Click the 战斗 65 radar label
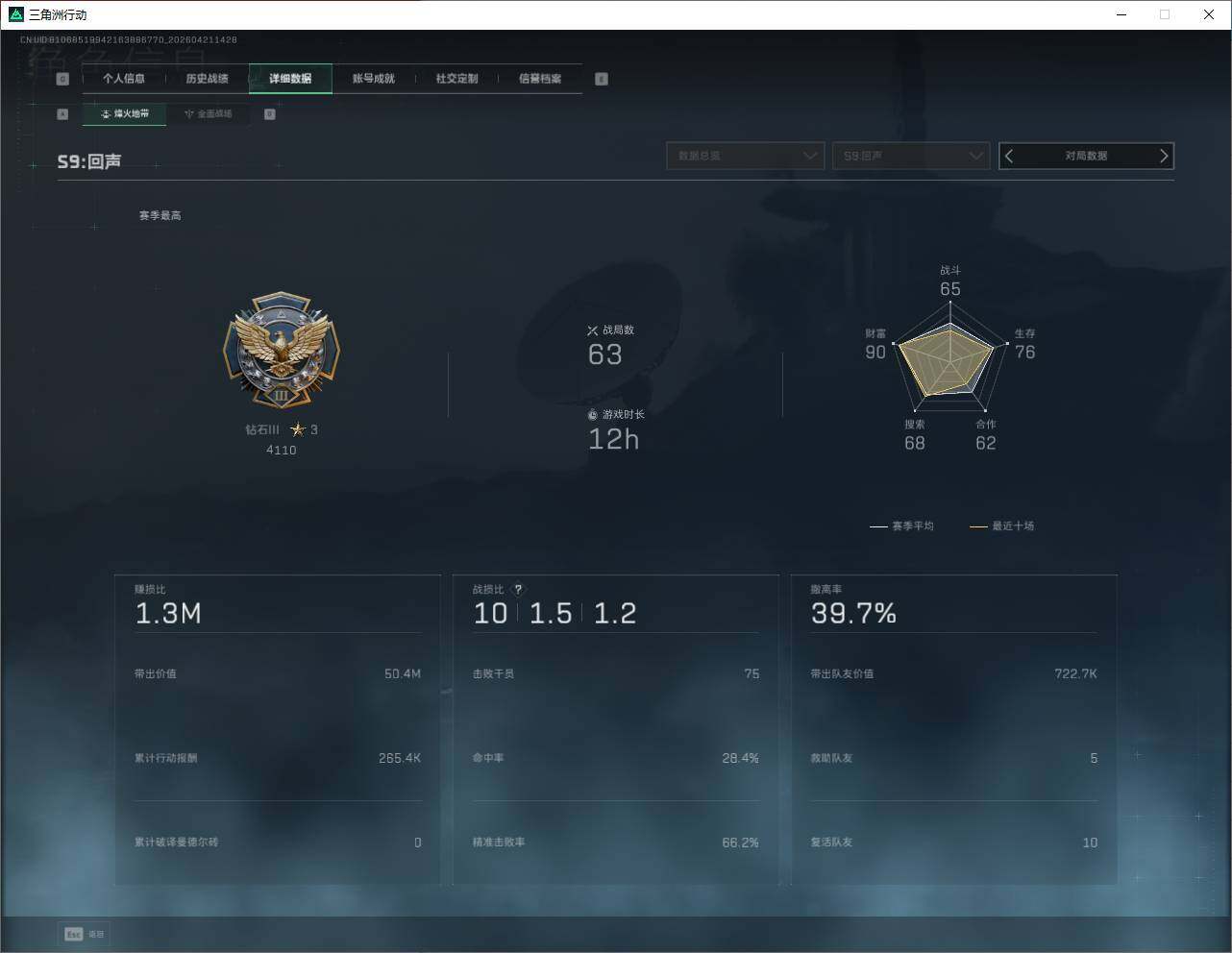Viewport: 1232px width, 953px height. 950,281
